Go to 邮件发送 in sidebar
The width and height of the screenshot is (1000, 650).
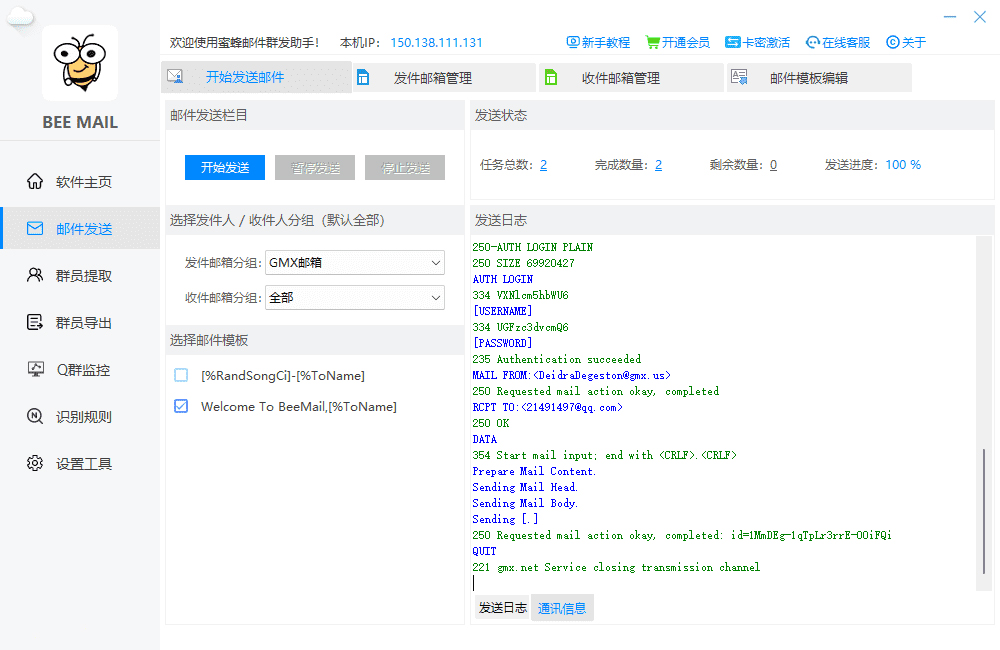[x=80, y=228]
